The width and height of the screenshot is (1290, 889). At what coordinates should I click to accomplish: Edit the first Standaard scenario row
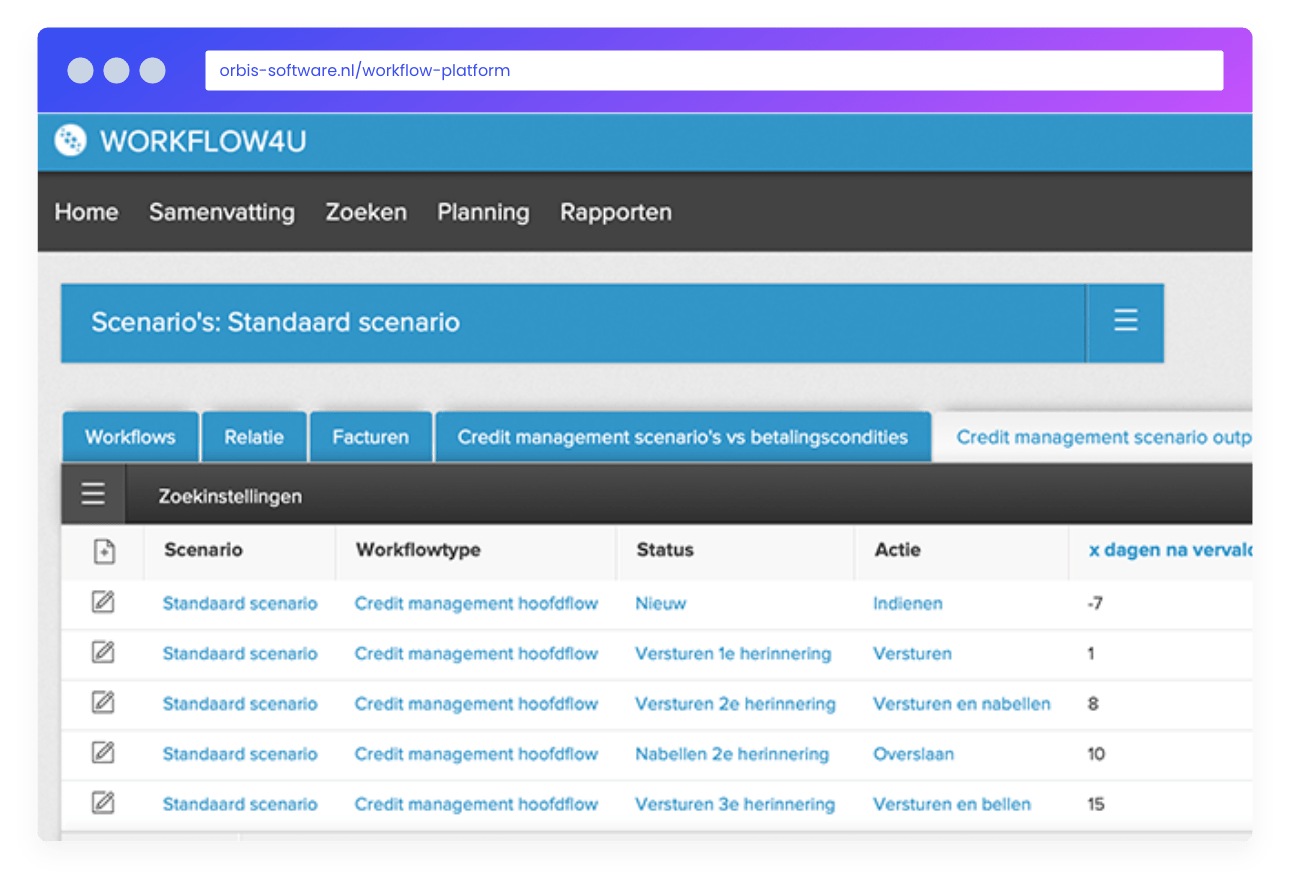[x=104, y=603]
